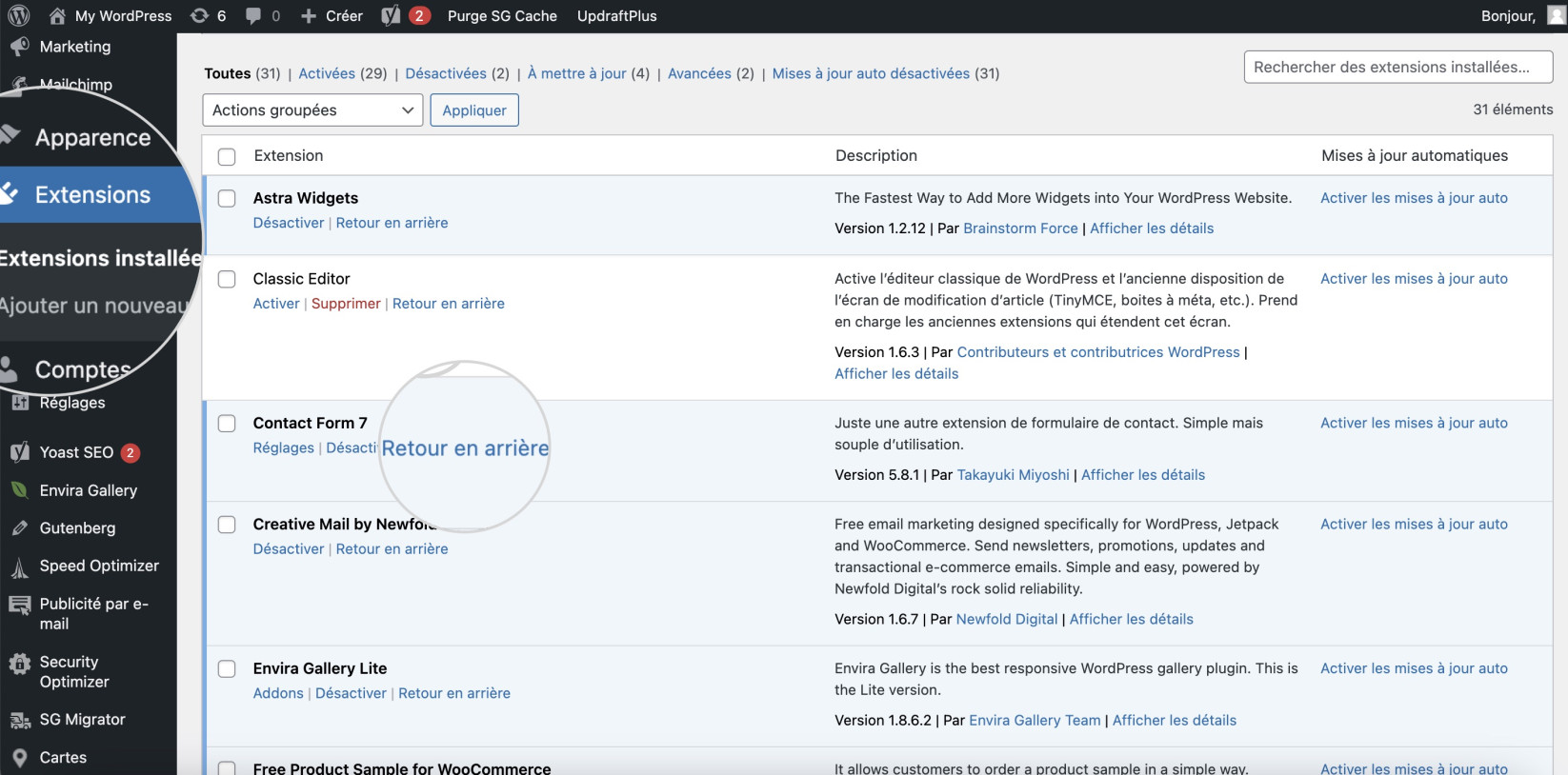Sort by the Extension column header

pyautogui.click(x=289, y=156)
